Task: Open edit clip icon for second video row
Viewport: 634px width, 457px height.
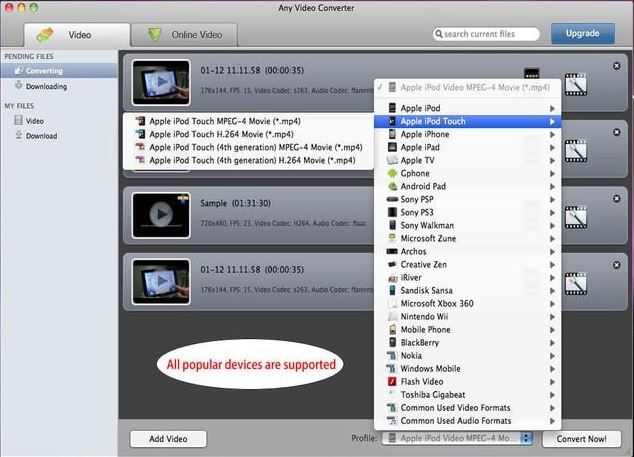Action: tap(576, 150)
